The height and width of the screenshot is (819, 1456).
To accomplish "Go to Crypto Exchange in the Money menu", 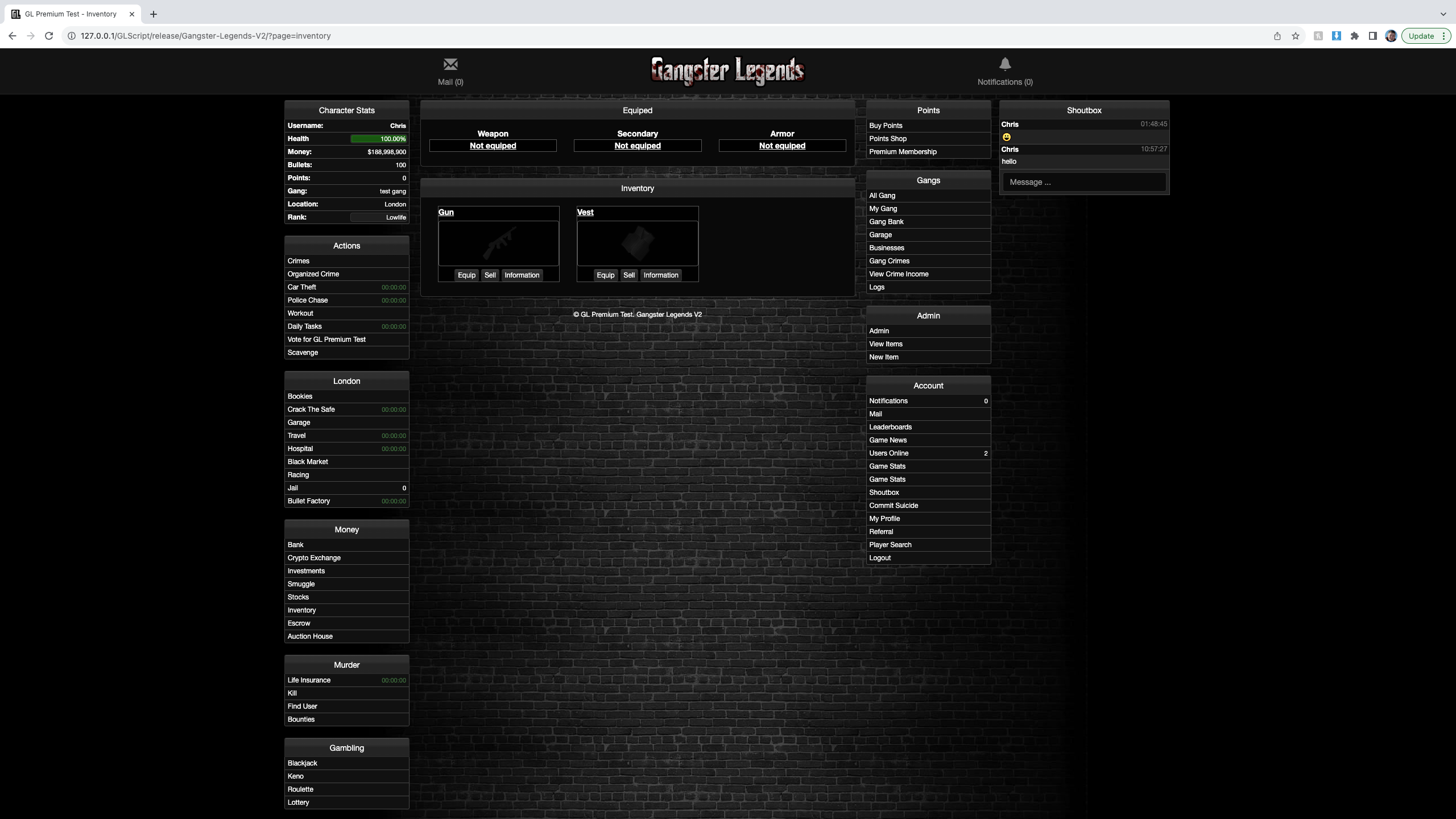I will (x=314, y=558).
